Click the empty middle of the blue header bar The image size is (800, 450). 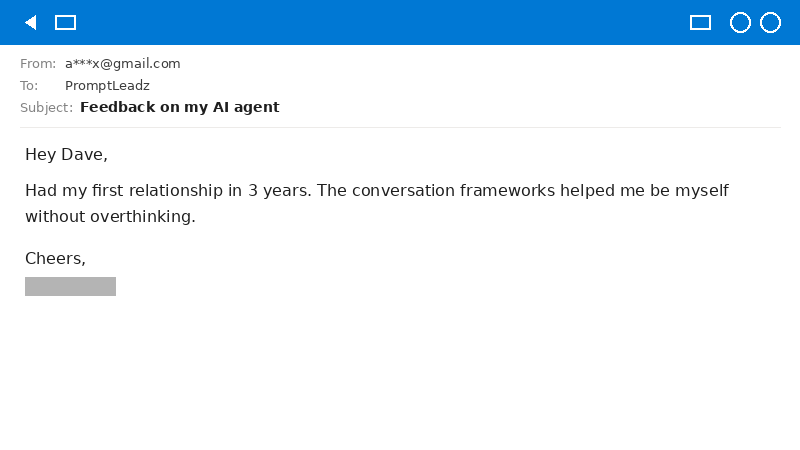tap(380, 22)
